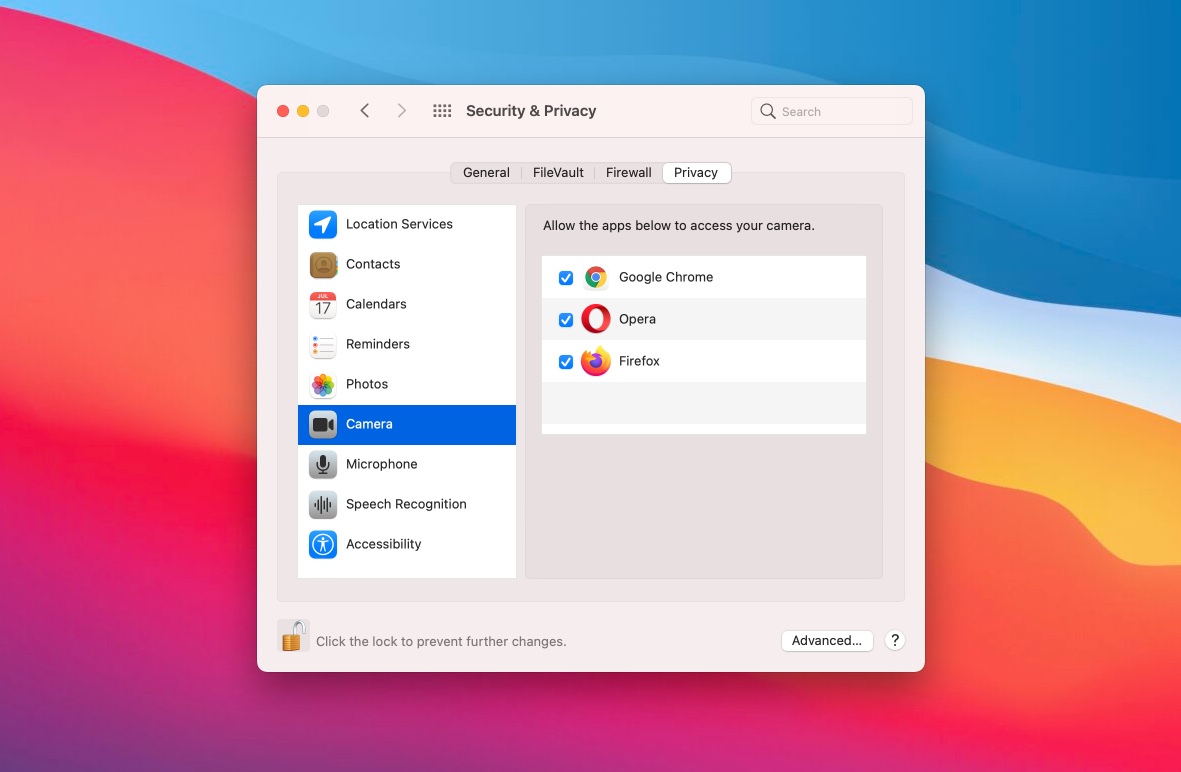Uncheck camera access for Google Chrome

tap(566, 278)
